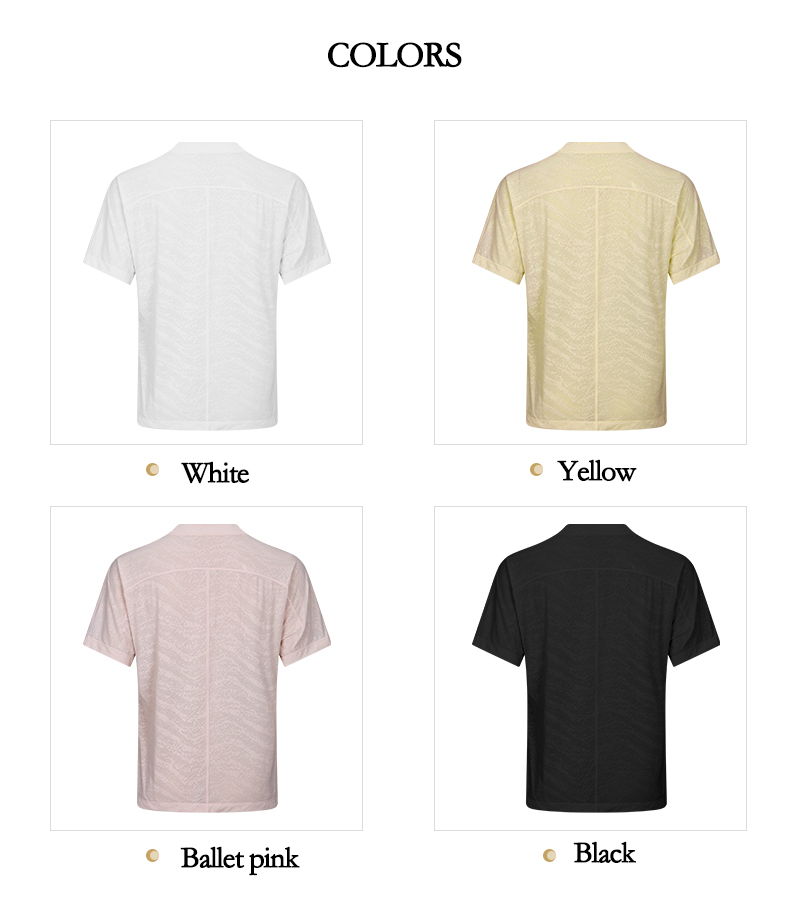Open the ballet pink t-shirt image
Screen dimensions: 790x907
(206, 668)
